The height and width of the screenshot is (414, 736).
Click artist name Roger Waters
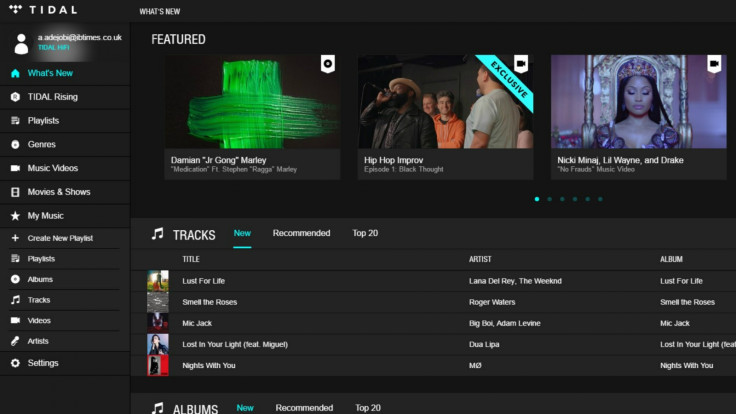[492, 302]
